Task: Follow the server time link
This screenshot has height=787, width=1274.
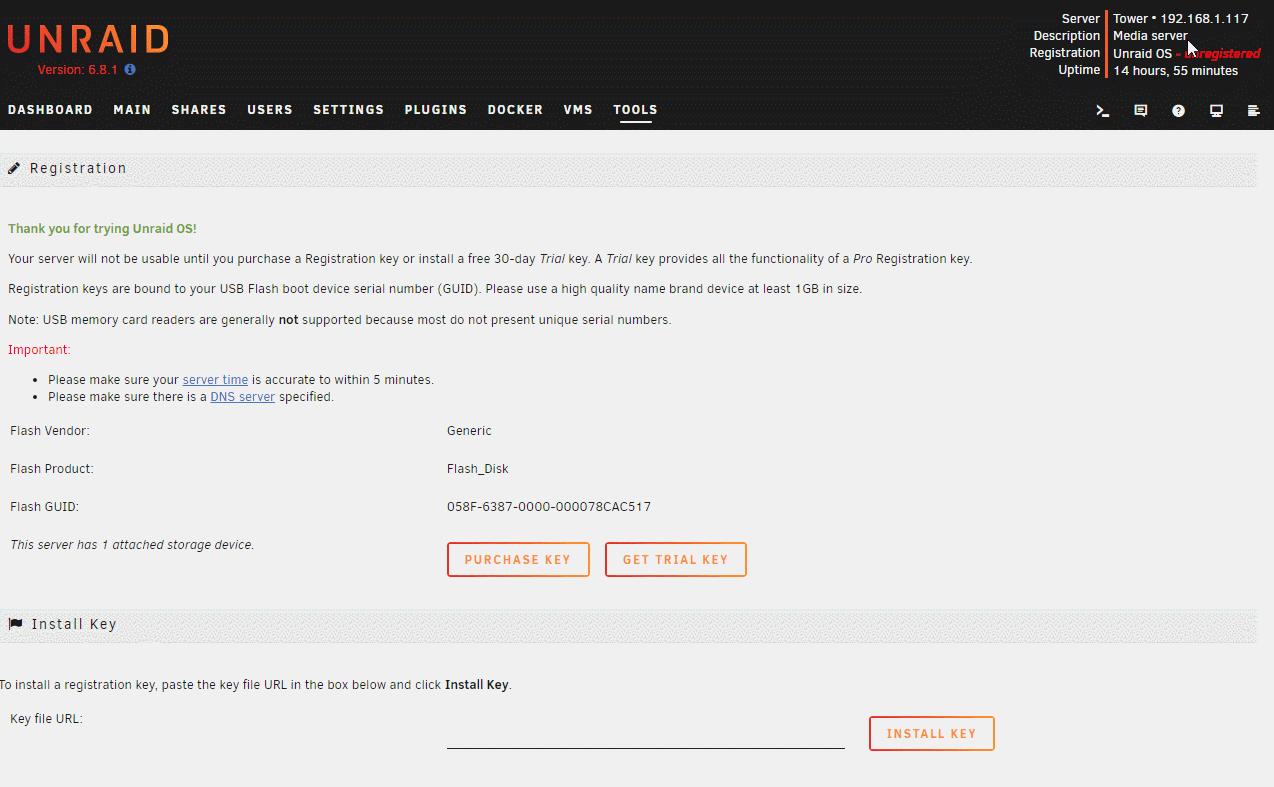Action: [x=215, y=380]
